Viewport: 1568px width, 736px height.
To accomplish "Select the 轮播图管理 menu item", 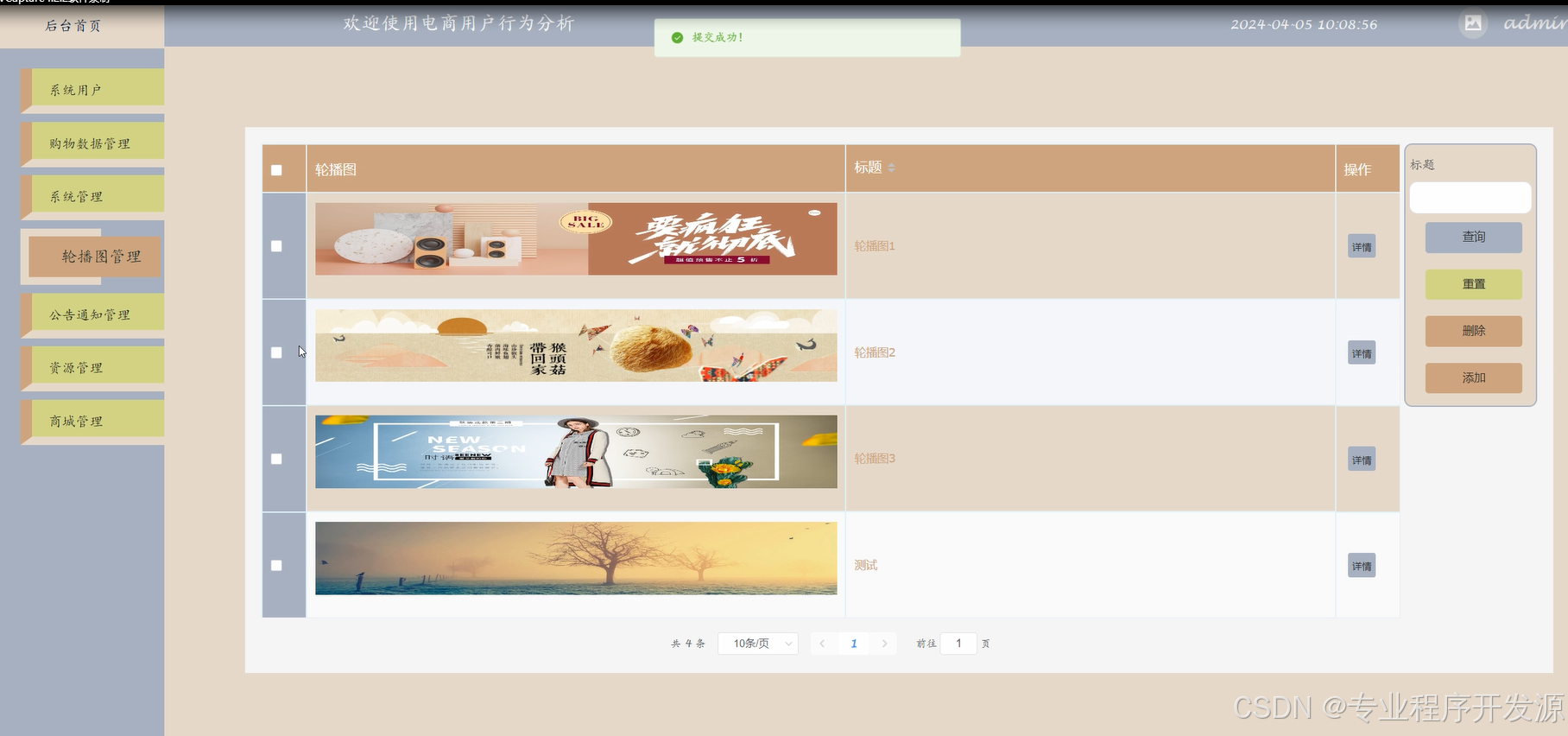I will pos(95,257).
